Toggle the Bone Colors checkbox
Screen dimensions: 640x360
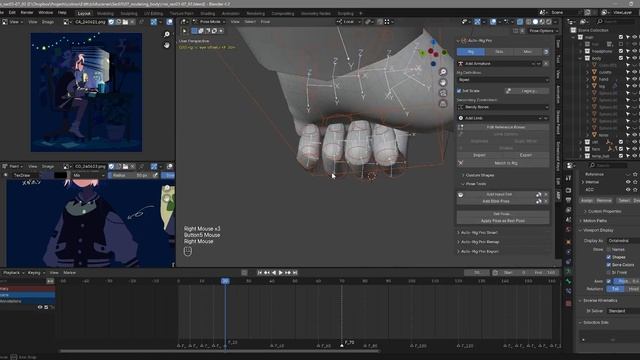point(609,265)
